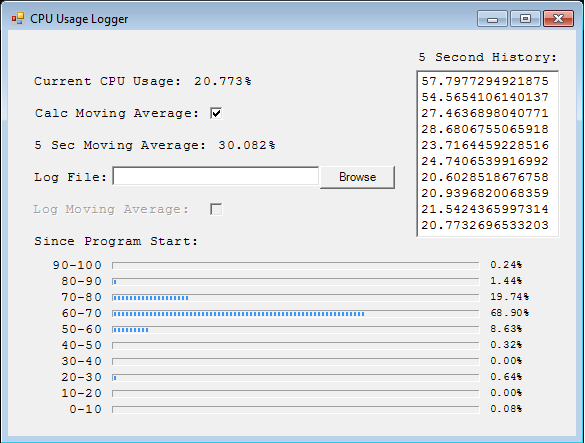The width and height of the screenshot is (585, 443).
Task: Click the Current CPU Usage value label
Action: pos(222,81)
